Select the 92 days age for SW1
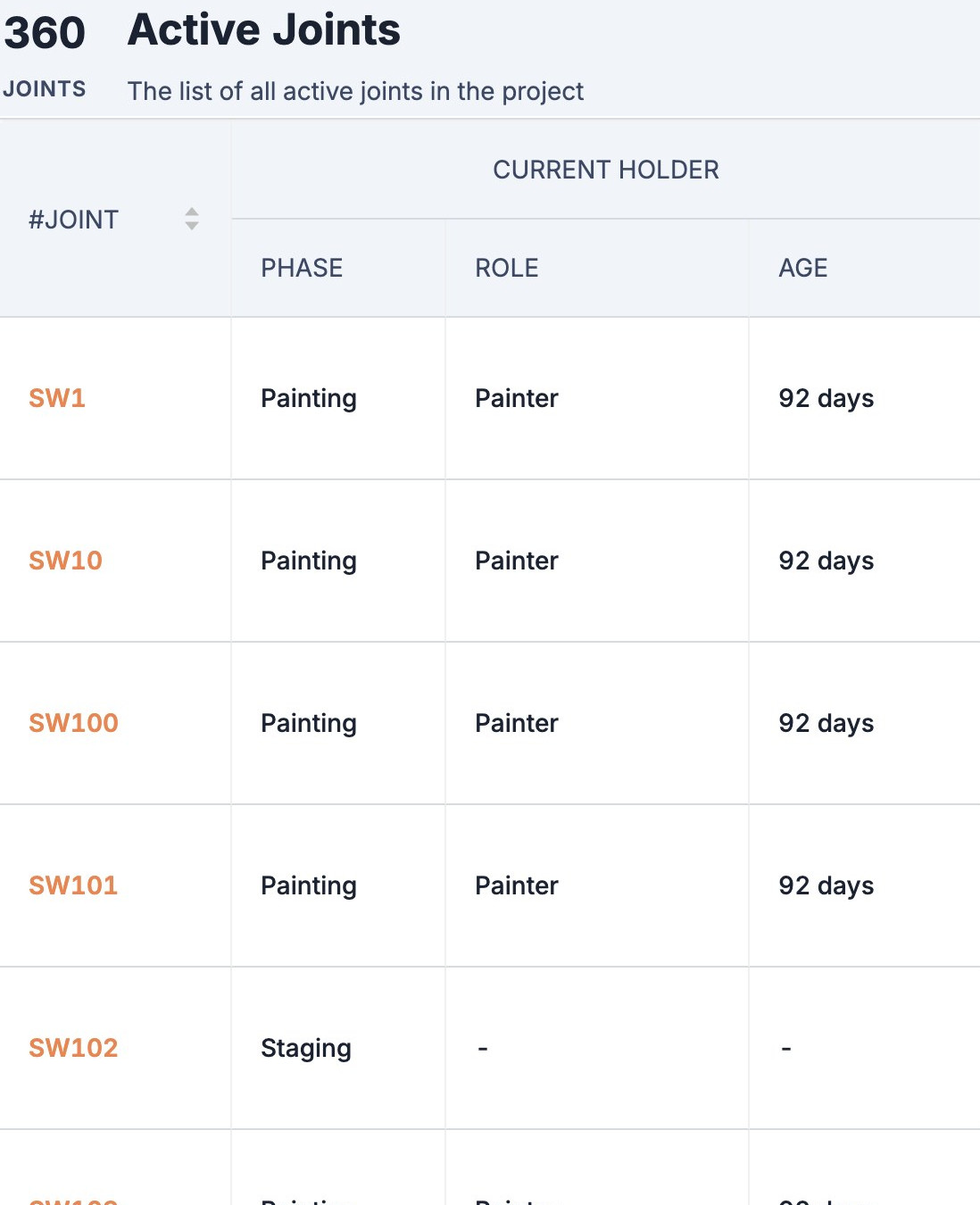 click(x=826, y=398)
